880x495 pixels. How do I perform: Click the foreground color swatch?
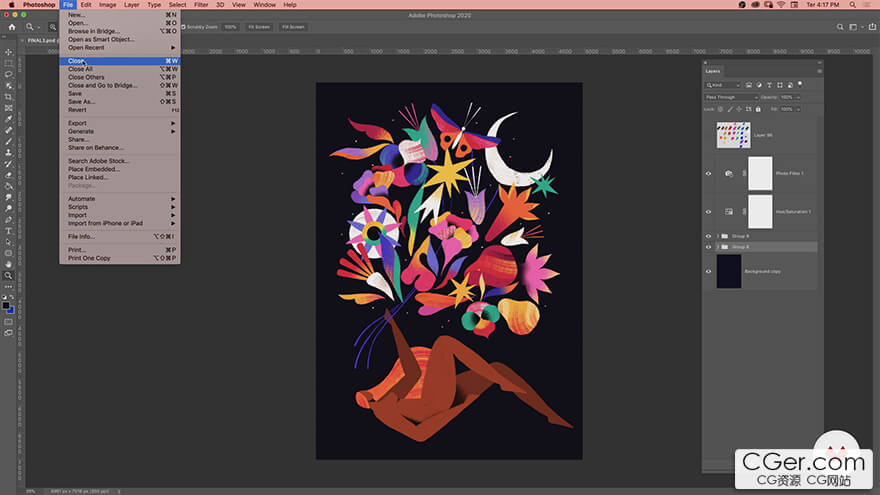(6, 306)
